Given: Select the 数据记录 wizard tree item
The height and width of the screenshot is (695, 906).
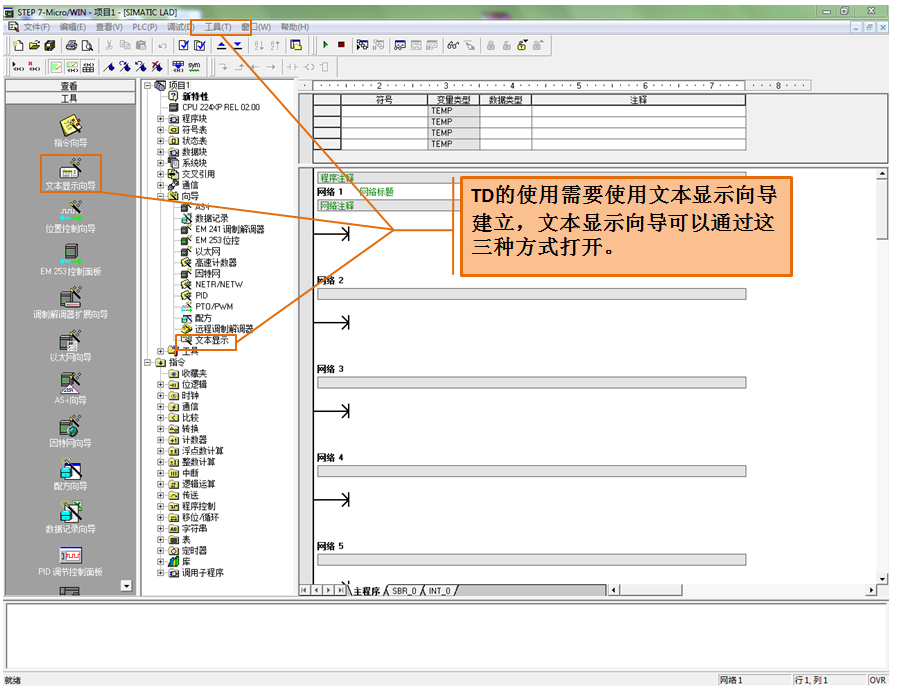Looking at the screenshot, I should pos(211,218).
